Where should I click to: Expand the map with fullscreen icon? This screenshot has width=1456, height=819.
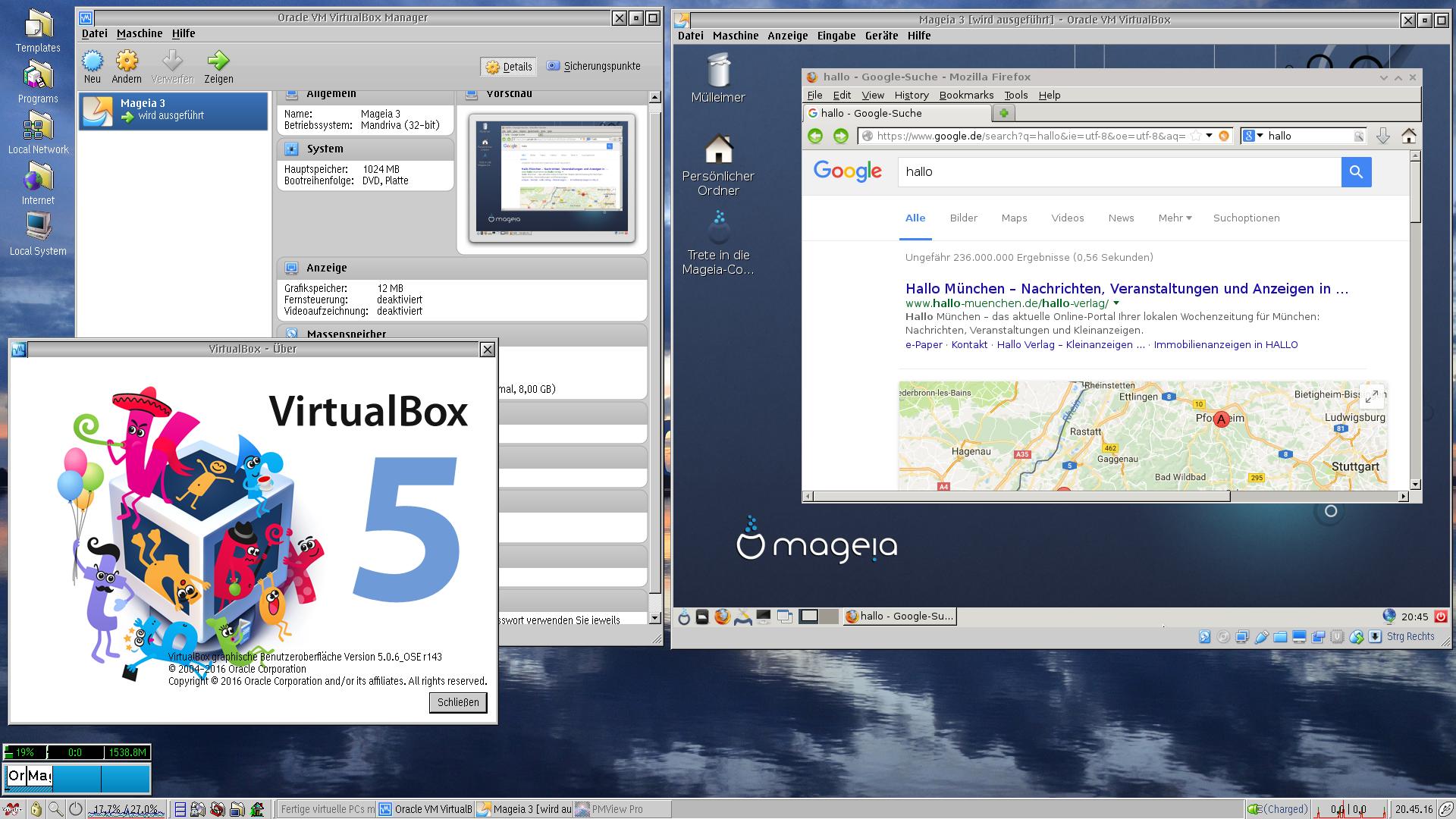pos(1371,397)
